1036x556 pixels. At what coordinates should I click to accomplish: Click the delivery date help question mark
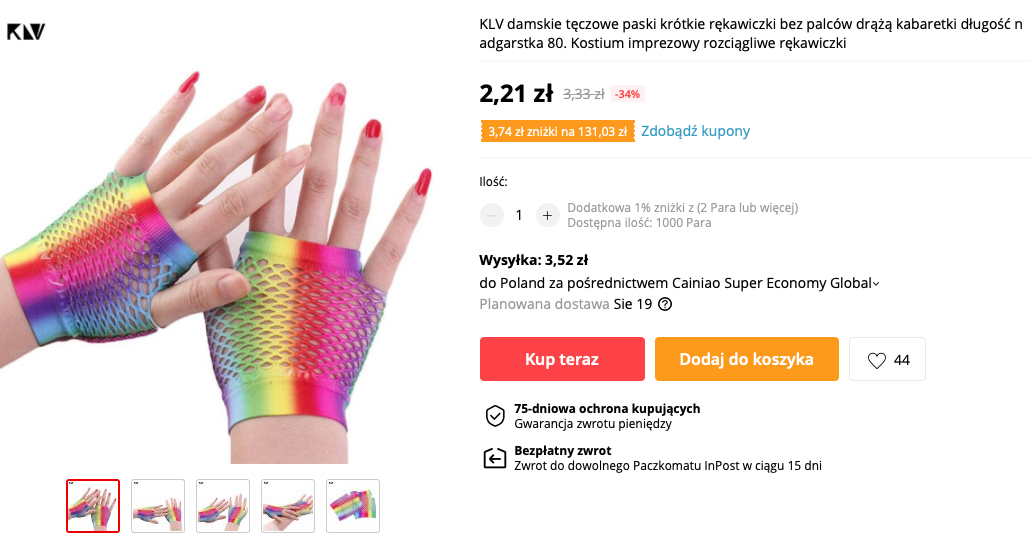(x=665, y=304)
